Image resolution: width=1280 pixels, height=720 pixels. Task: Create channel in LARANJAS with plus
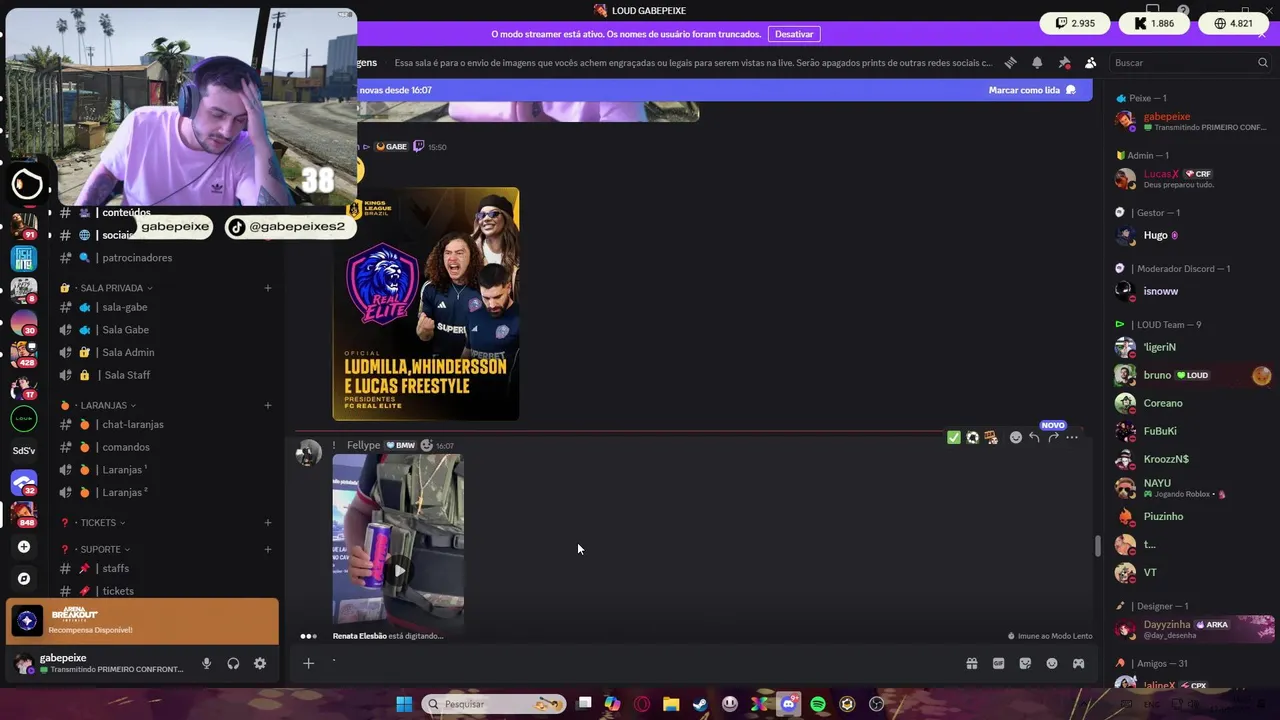click(268, 405)
